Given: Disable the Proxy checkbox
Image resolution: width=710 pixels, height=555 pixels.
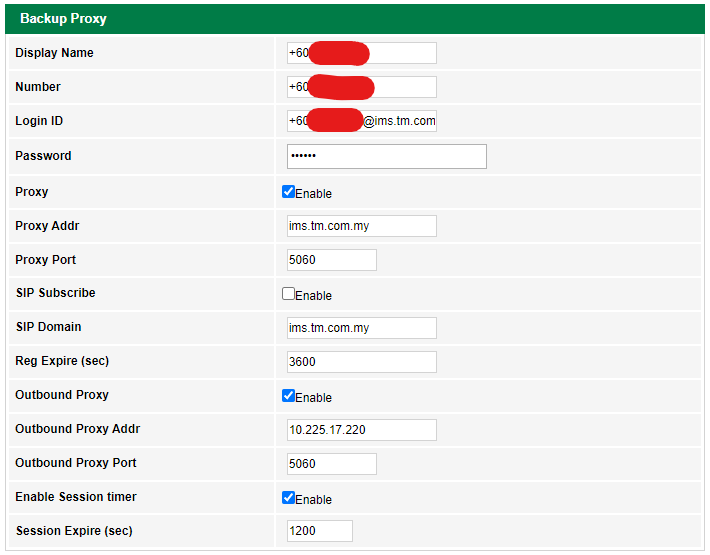Looking at the screenshot, I should (289, 192).
